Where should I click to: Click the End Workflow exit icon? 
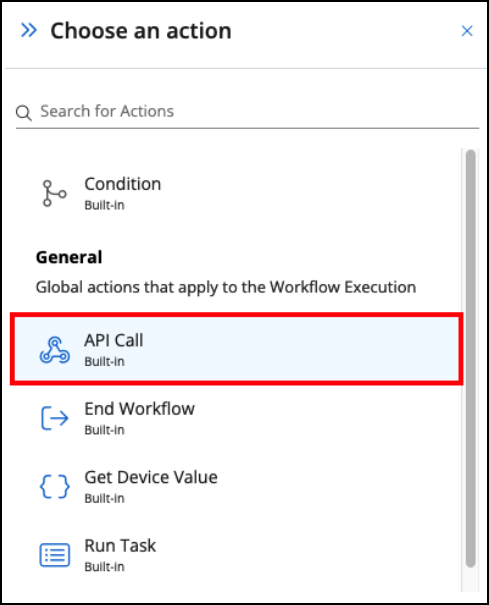[x=55, y=418]
